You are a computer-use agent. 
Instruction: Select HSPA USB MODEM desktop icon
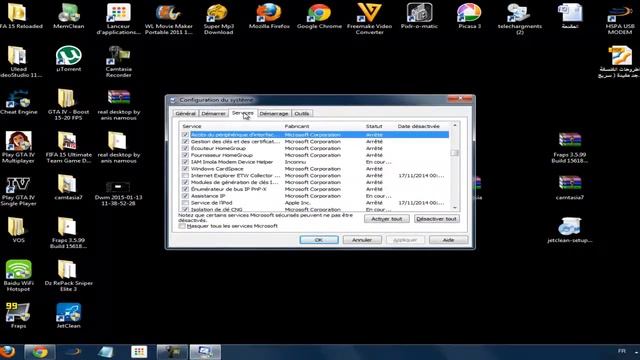[620, 18]
